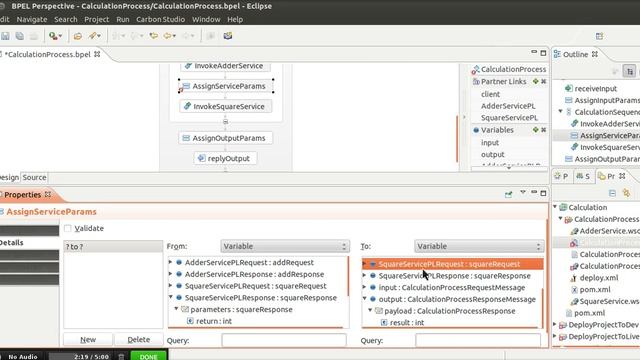
Task: Select the replyOutput activity node
Action: pos(225,158)
